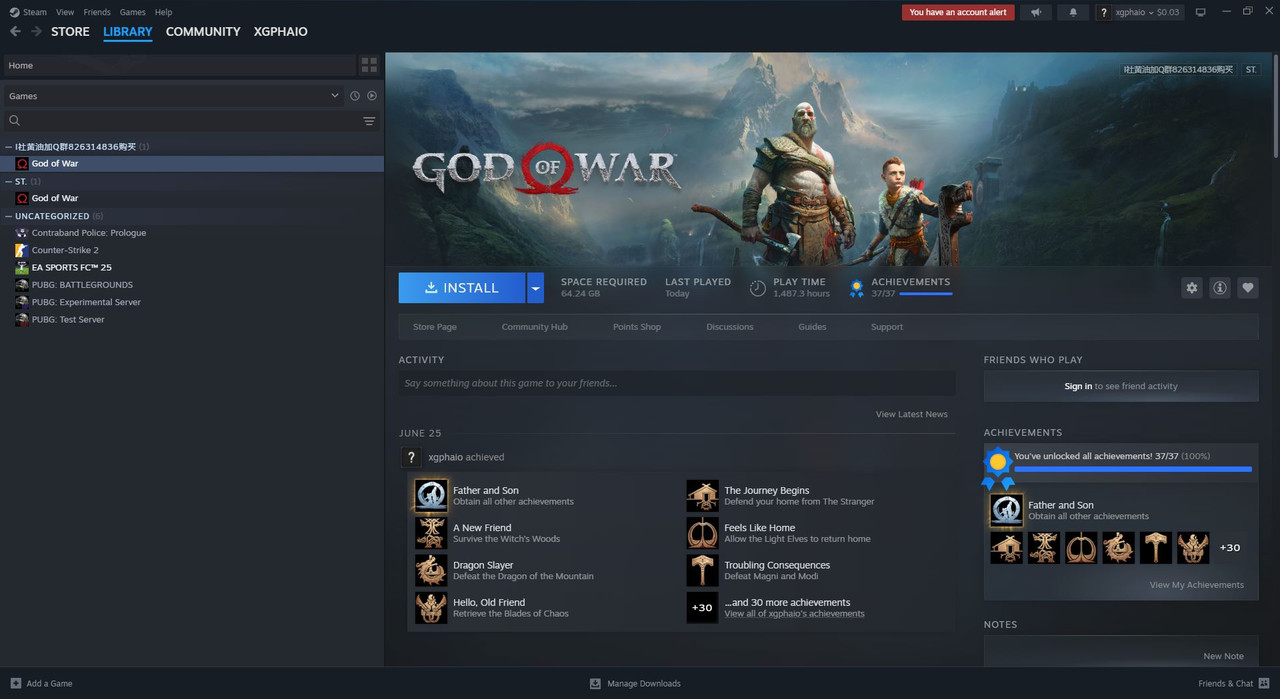
Task: Open the install options dropdown arrow
Action: pyautogui.click(x=535, y=288)
